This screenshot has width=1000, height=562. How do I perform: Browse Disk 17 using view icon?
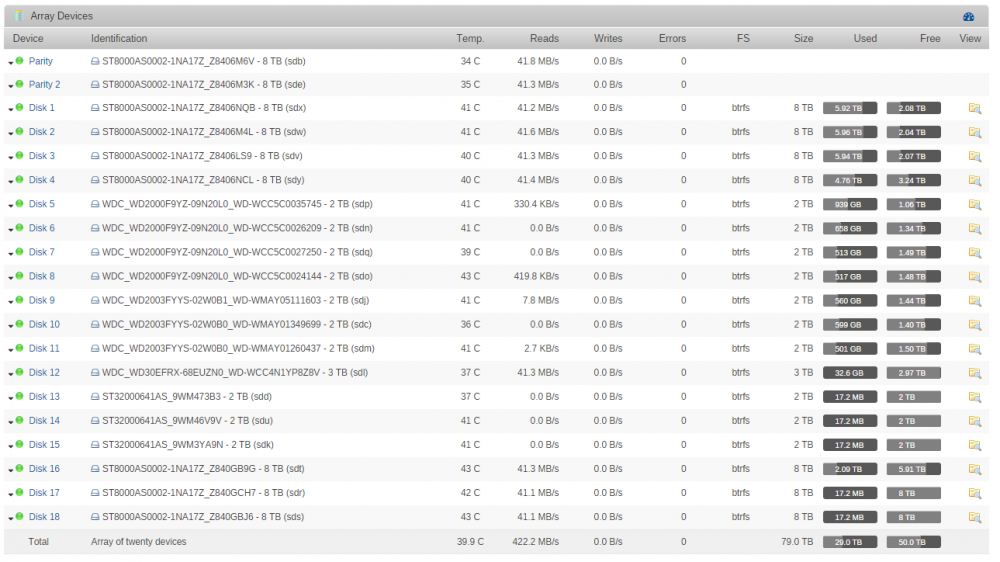coord(974,493)
